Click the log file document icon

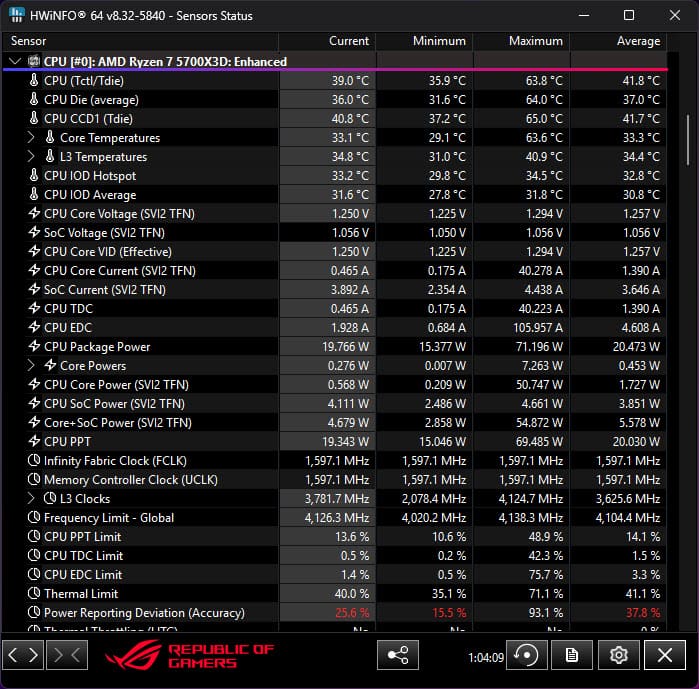[x=572, y=655]
